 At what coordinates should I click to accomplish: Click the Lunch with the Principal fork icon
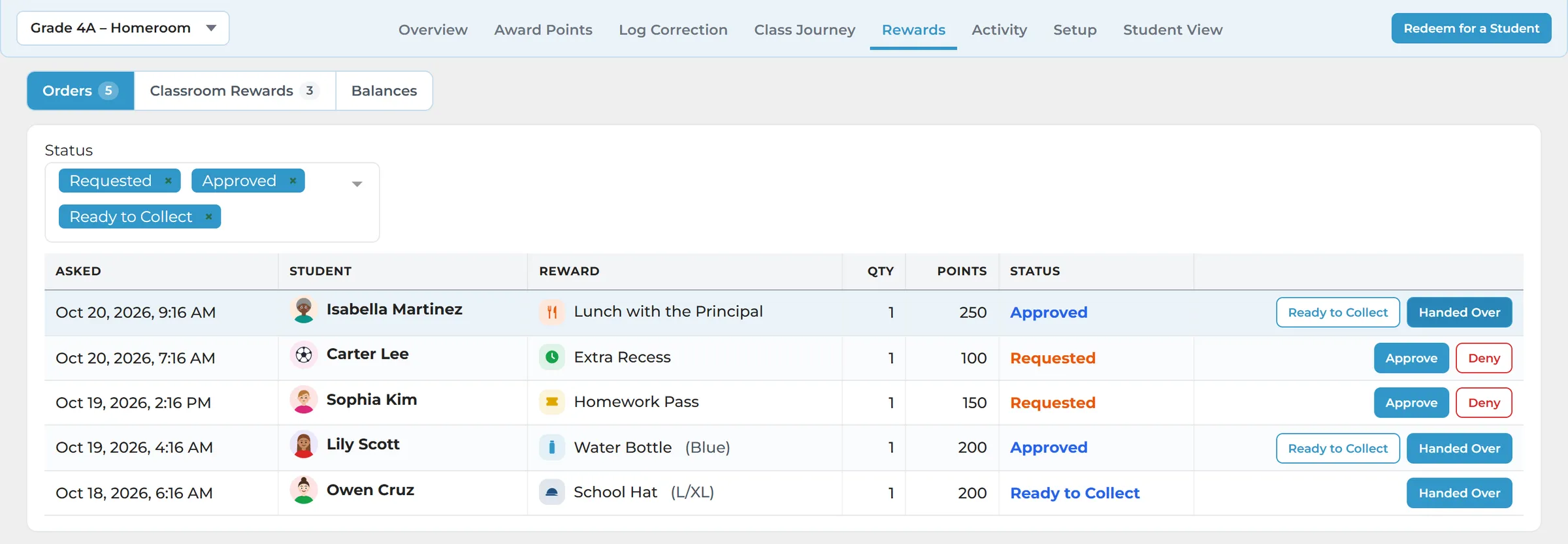[x=552, y=312]
